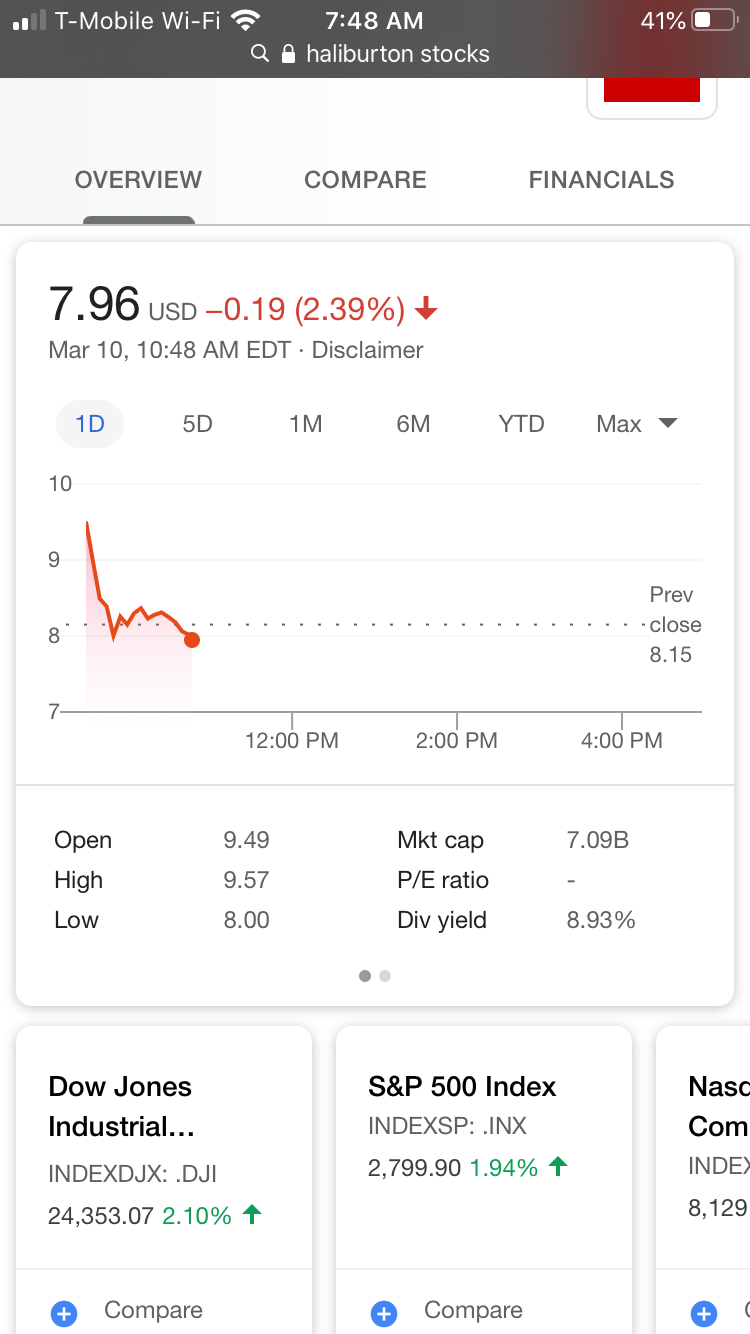This screenshot has height=1334, width=750.
Task: Select the 1D chart range
Action: (90, 424)
